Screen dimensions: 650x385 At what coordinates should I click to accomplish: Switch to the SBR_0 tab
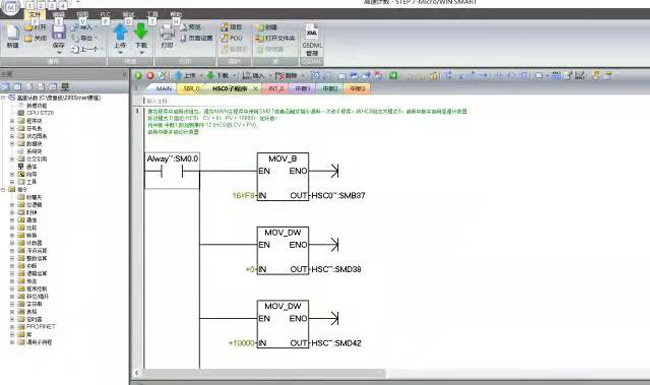(191, 89)
